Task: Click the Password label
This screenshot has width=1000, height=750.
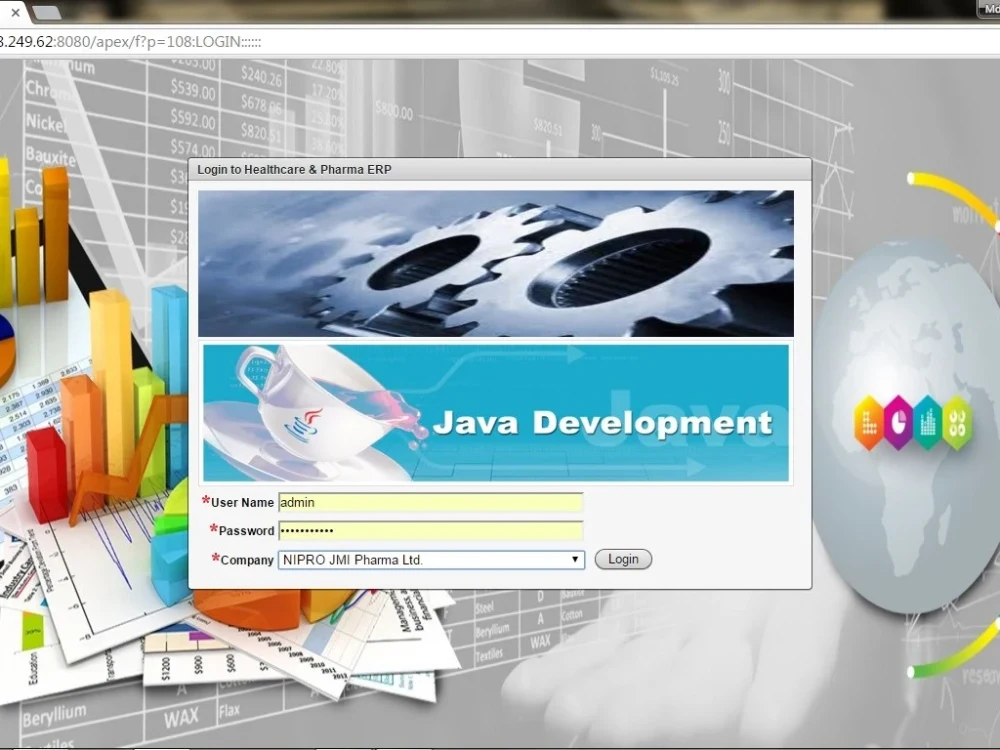Action: (x=246, y=531)
